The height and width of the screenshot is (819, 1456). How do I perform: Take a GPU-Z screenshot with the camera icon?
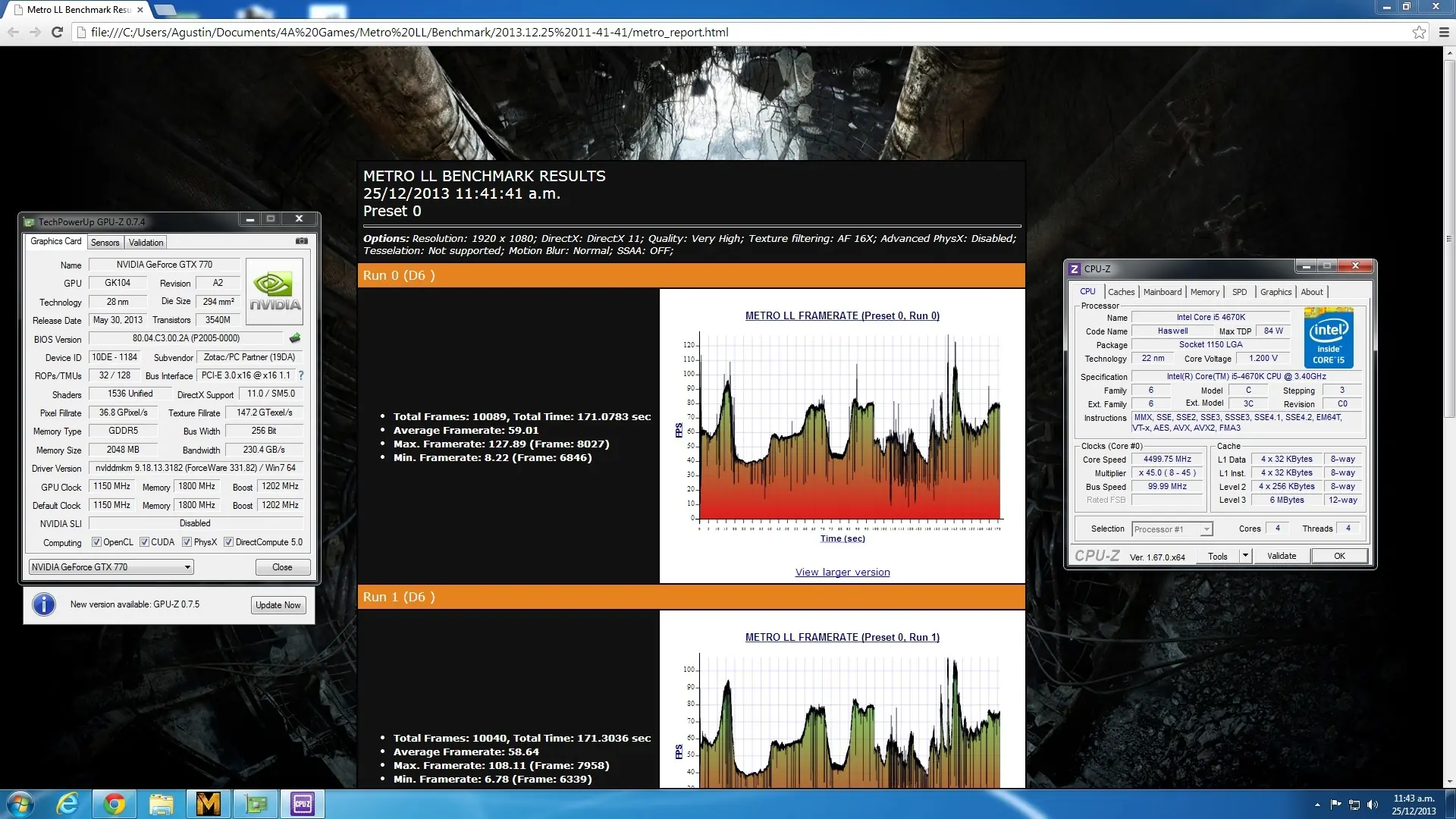pos(301,241)
